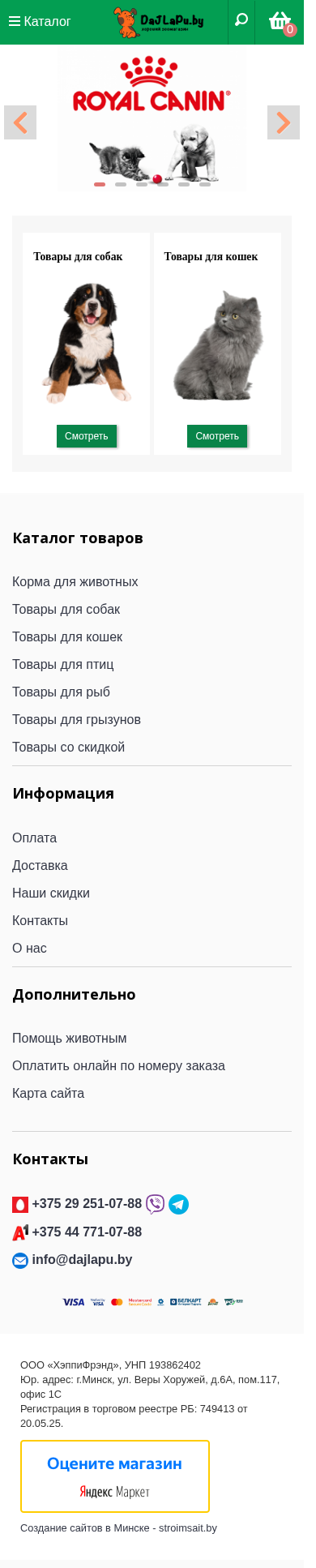Open the search magnifier icon
Viewport: 316px width, 1568px height.
coord(241,21)
